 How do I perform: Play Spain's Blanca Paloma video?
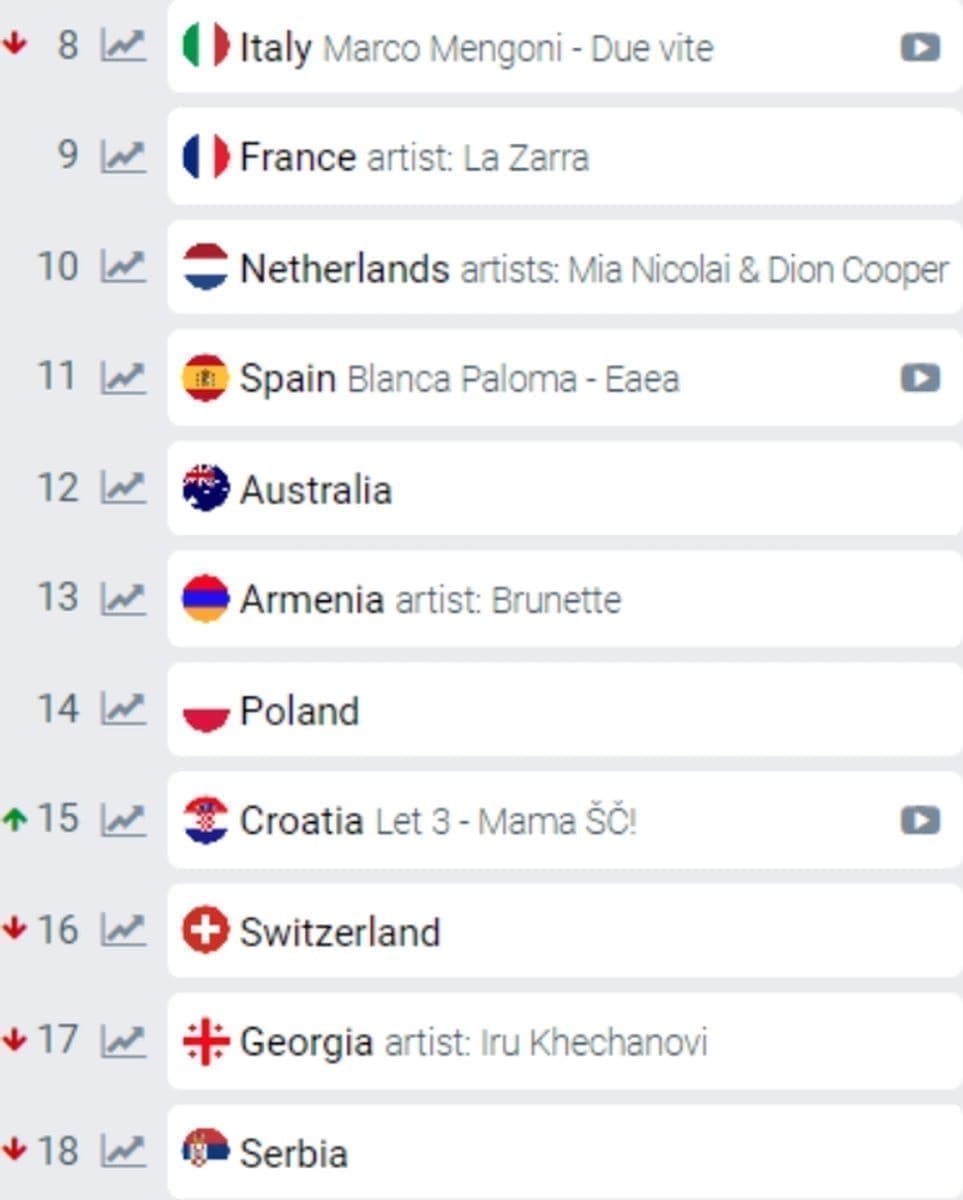[919, 378]
